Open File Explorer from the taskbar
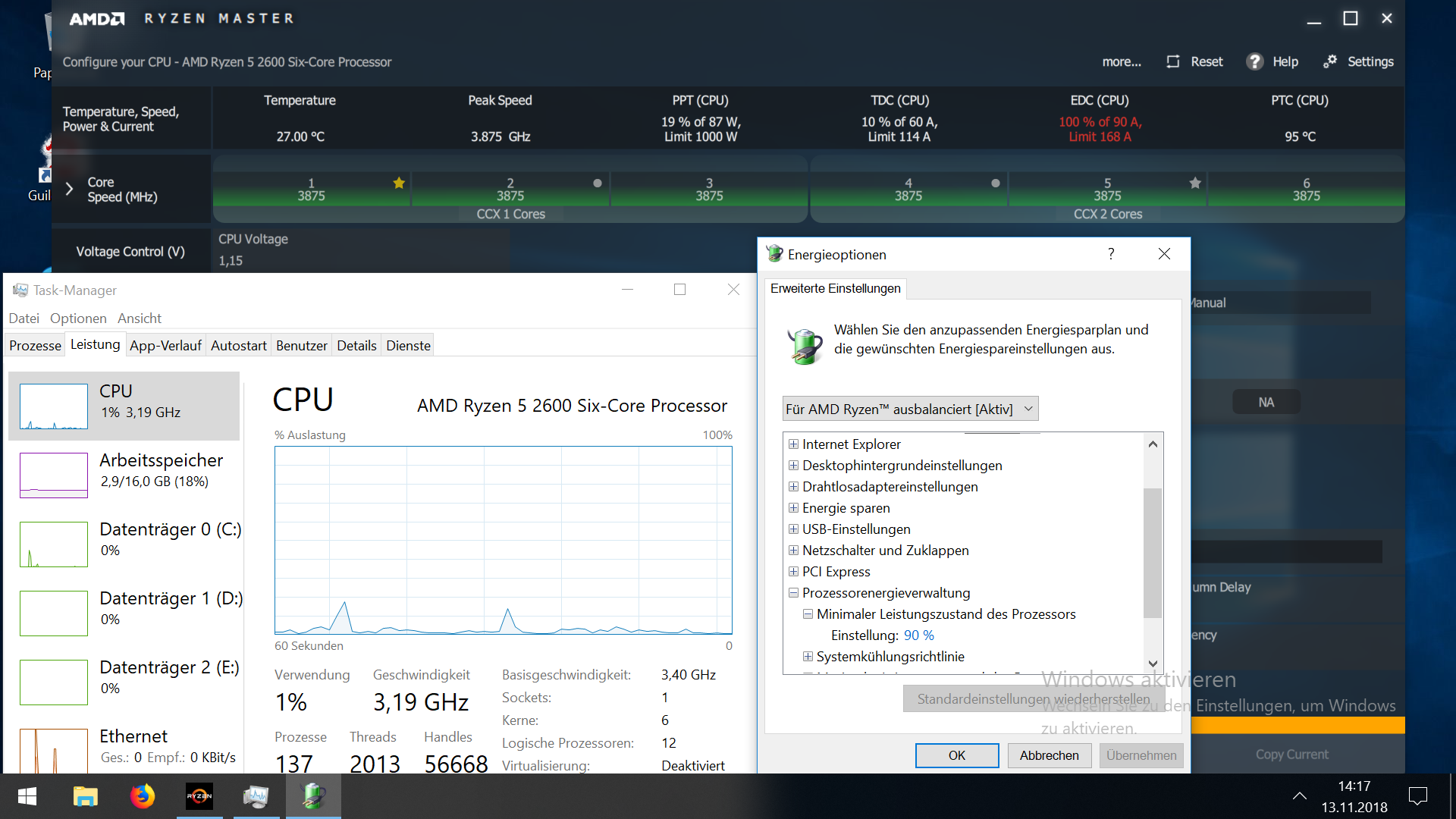The image size is (1456, 819). [85, 796]
